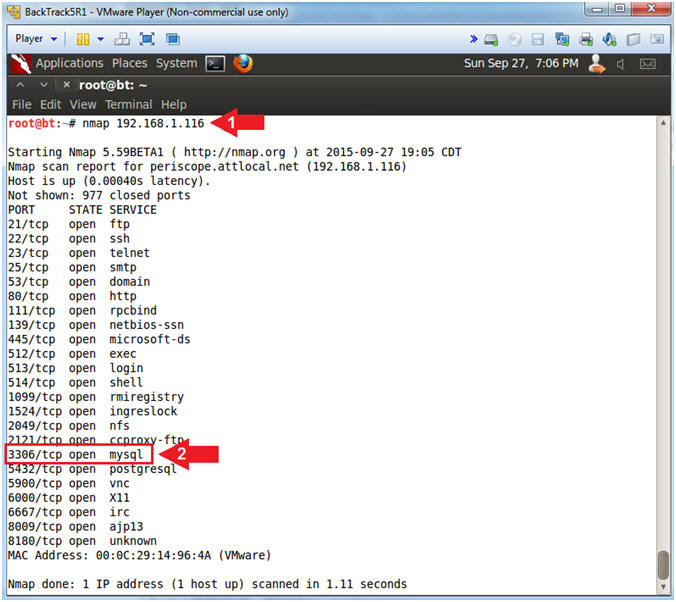The image size is (676, 602).
Task: Click the printer device icon
Action: pyautogui.click(x=585, y=39)
